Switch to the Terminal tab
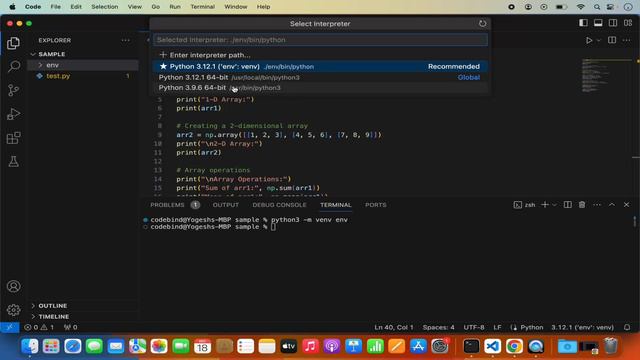This screenshot has width=640, height=360. [336, 205]
